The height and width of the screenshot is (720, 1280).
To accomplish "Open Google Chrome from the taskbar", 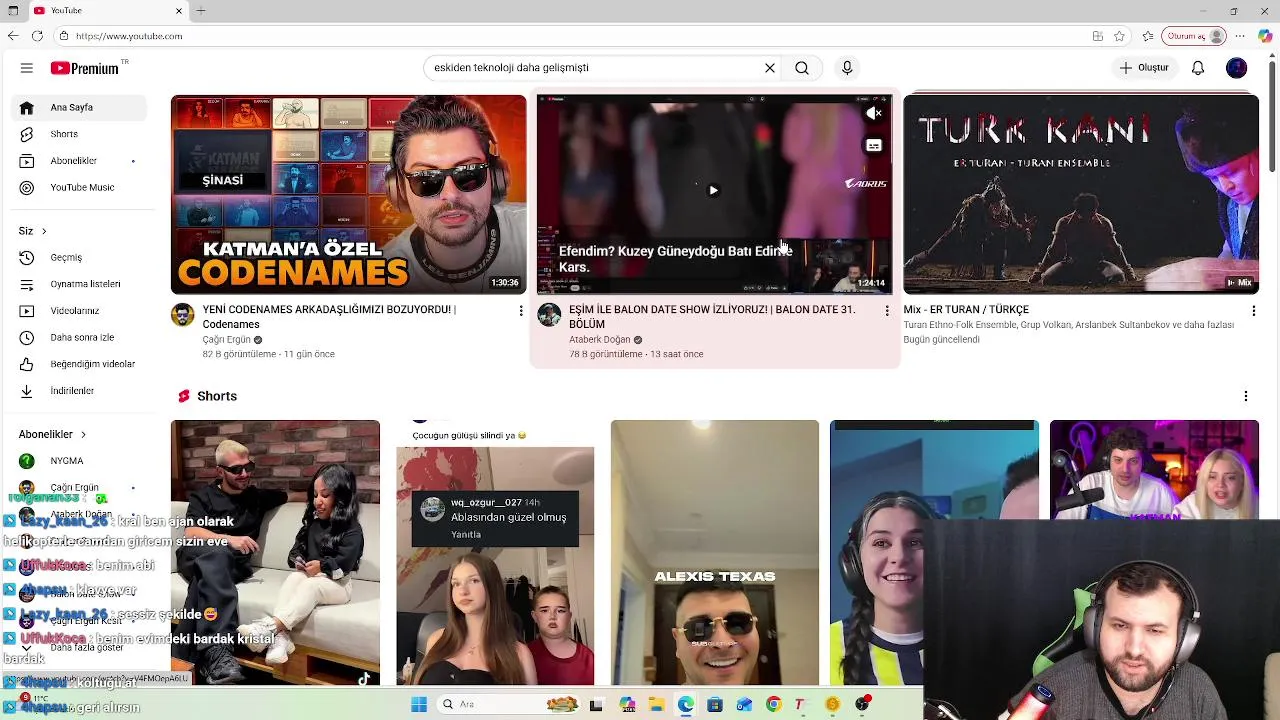I will pos(773,705).
